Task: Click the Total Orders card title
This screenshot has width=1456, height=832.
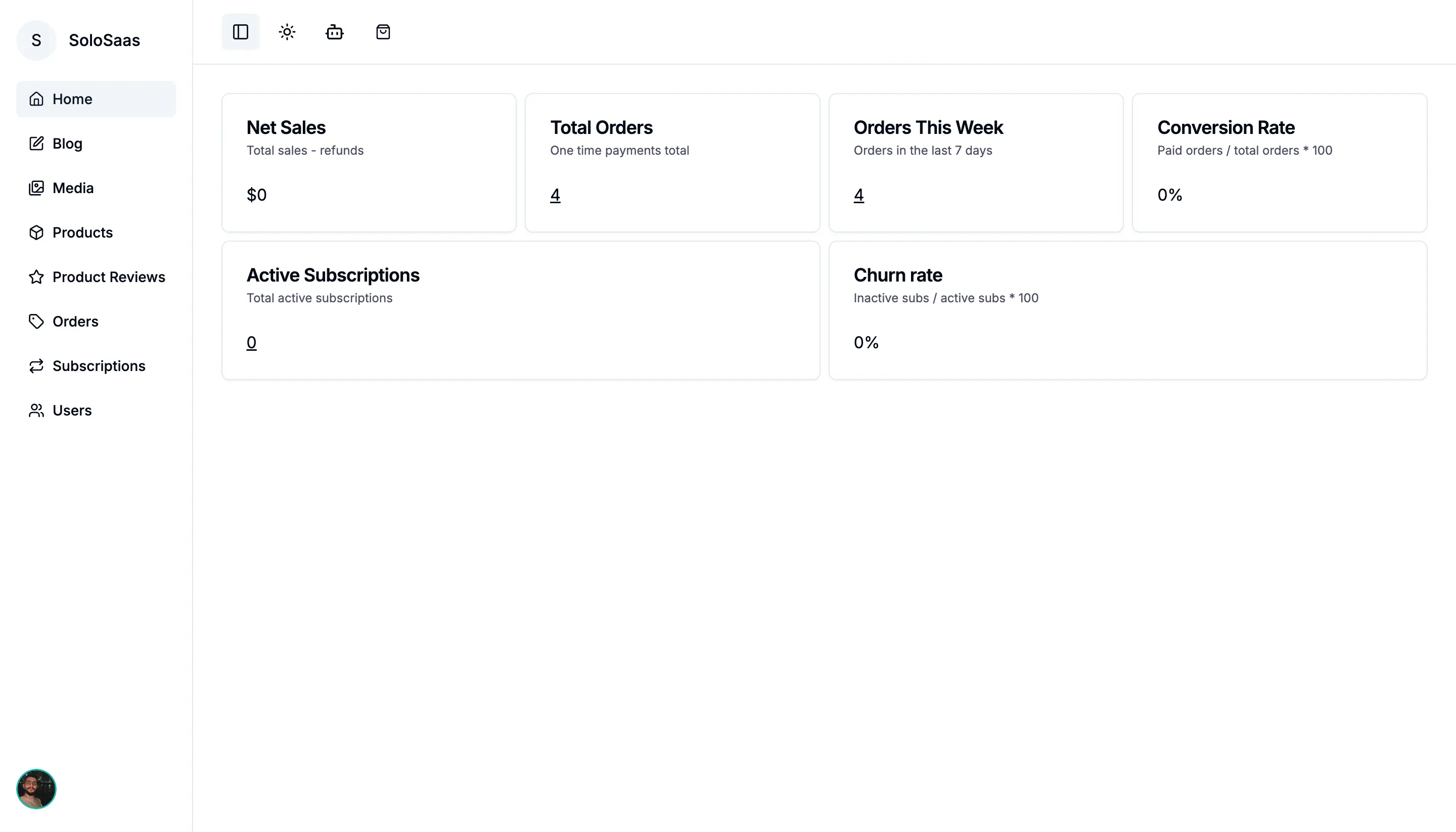Action: (601, 127)
